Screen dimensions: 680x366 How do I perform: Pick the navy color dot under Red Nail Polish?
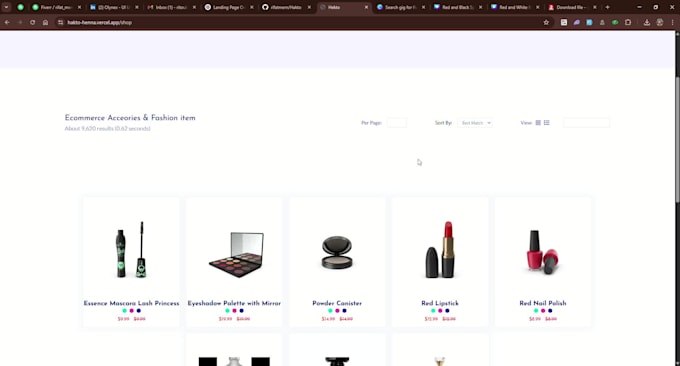pos(550,310)
